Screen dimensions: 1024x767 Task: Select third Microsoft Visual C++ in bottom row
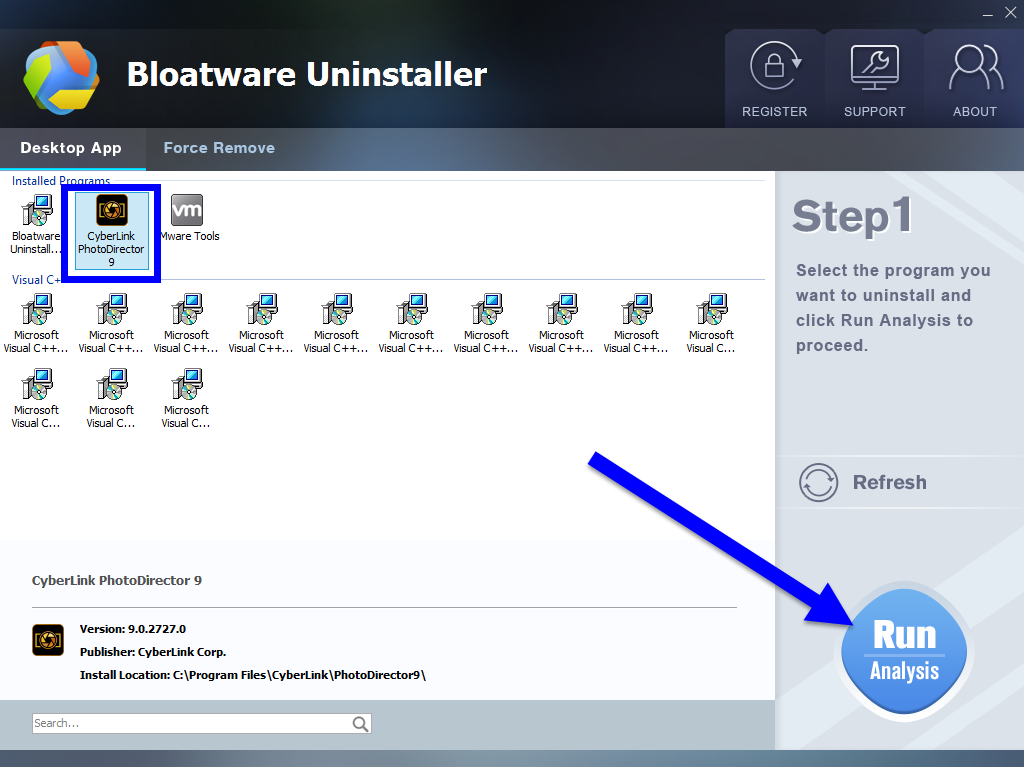(x=187, y=385)
